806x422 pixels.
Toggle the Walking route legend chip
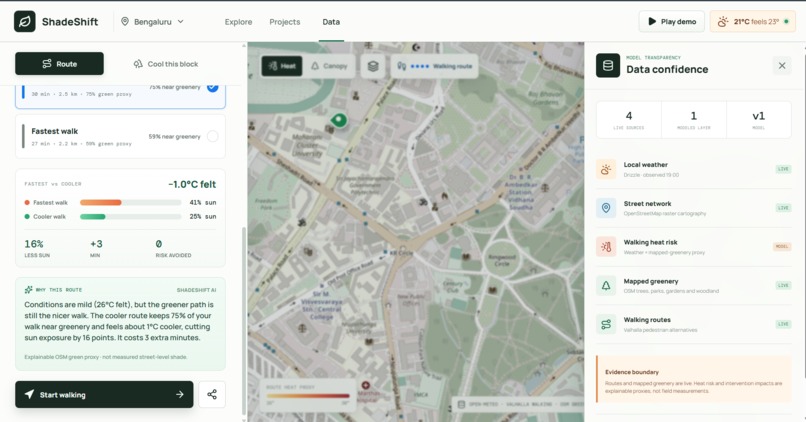point(435,66)
